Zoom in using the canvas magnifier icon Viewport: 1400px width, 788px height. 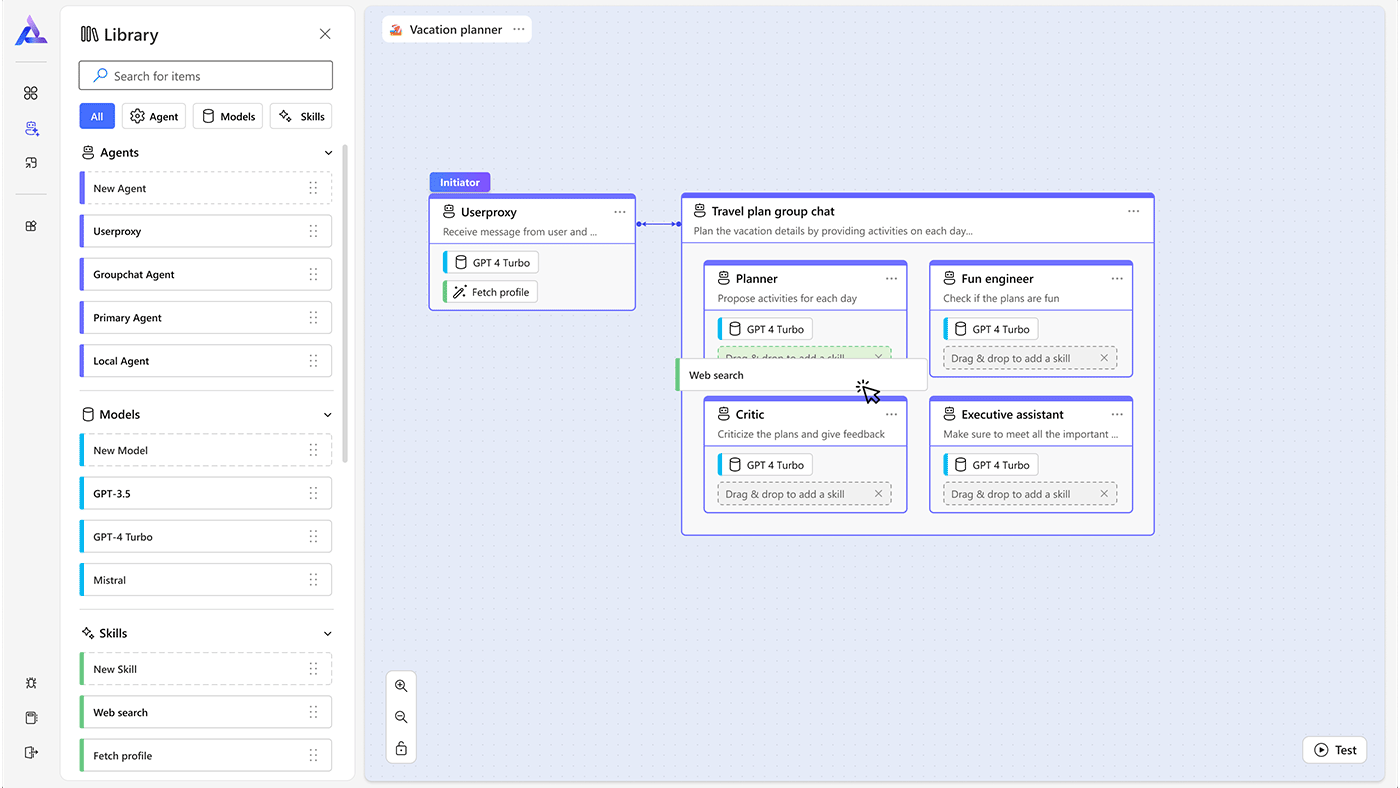tap(401, 686)
